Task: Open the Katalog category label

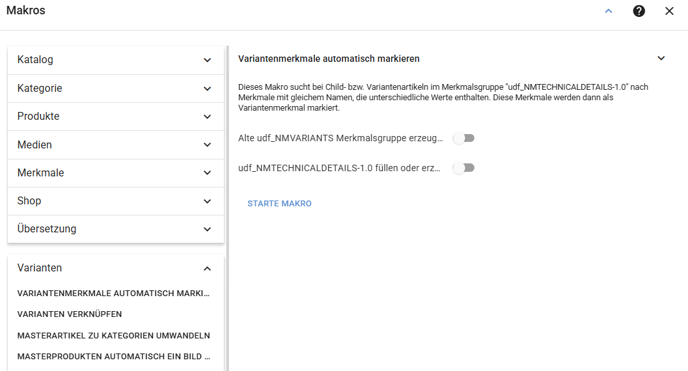Action: 35,60
